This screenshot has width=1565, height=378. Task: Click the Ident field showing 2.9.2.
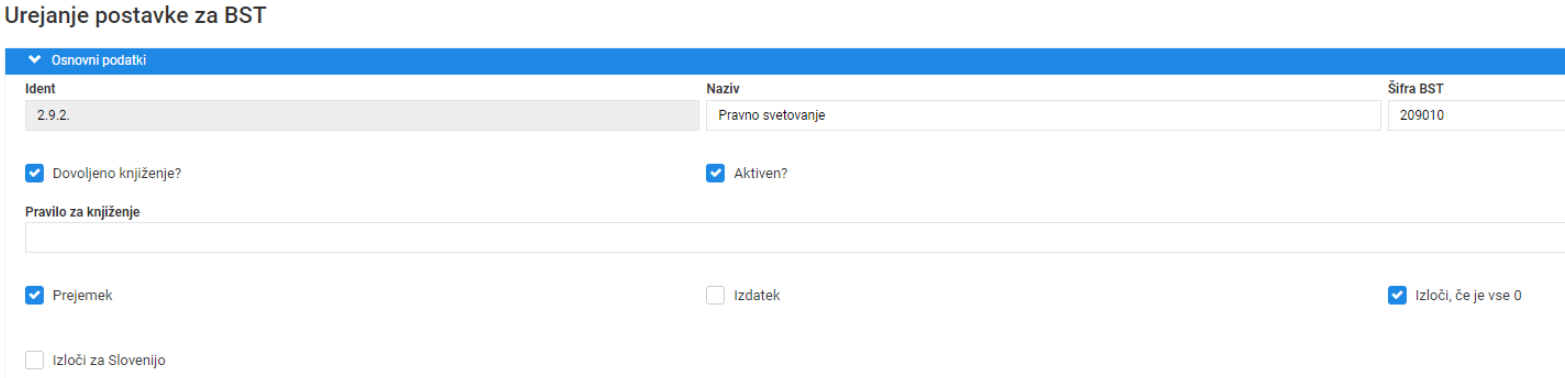(362, 115)
